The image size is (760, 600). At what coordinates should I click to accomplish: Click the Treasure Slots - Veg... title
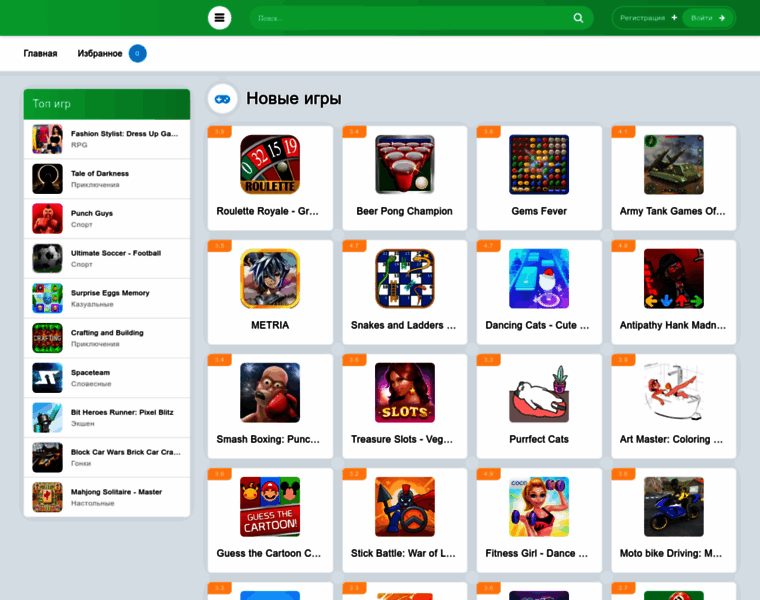(x=402, y=439)
